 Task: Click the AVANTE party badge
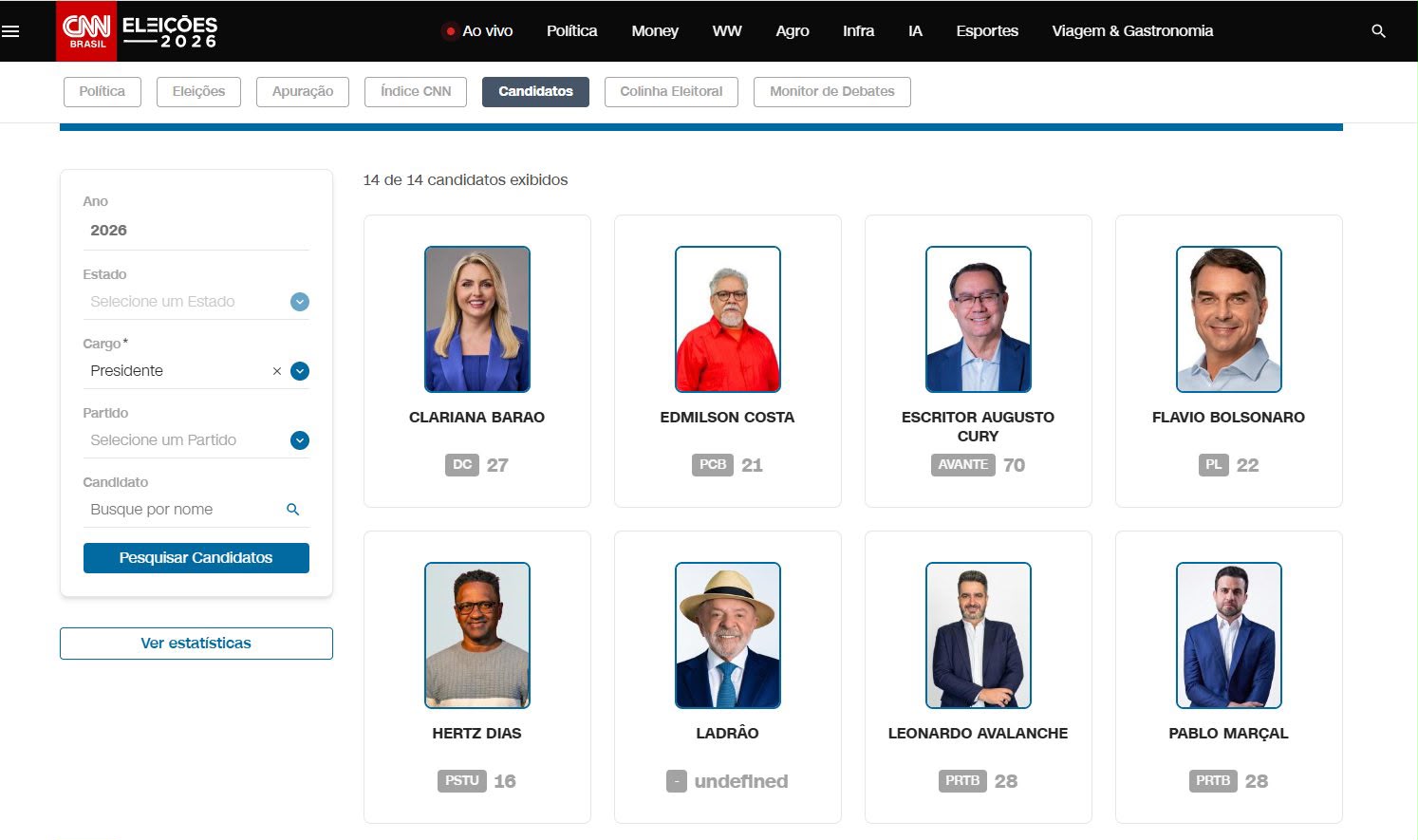click(962, 465)
